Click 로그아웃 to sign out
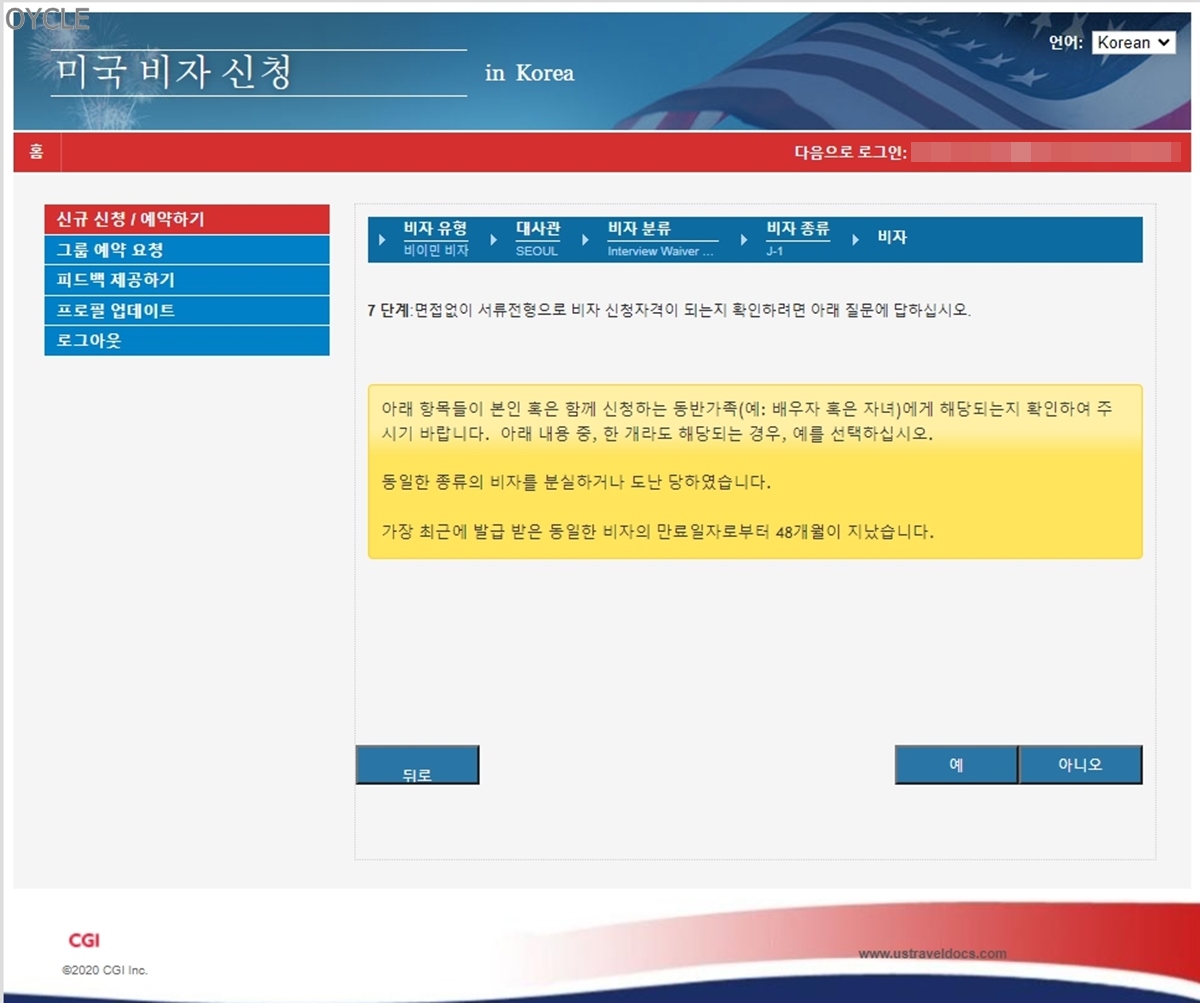1200x1003 pixels. click(x=187, y=340)
